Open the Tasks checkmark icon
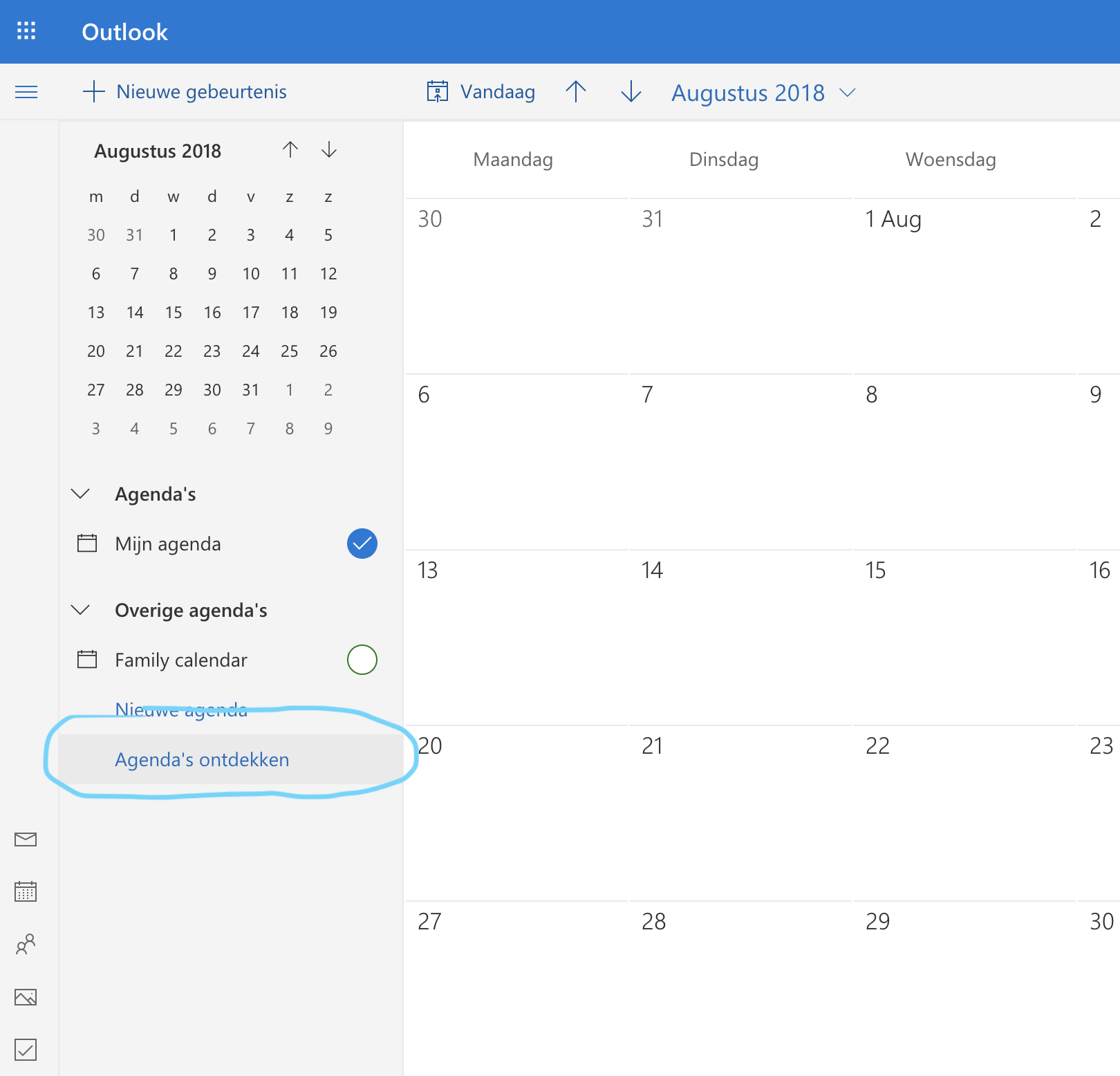The height and width of the screenshot is (1076, 1120). tap(26, 1050)
